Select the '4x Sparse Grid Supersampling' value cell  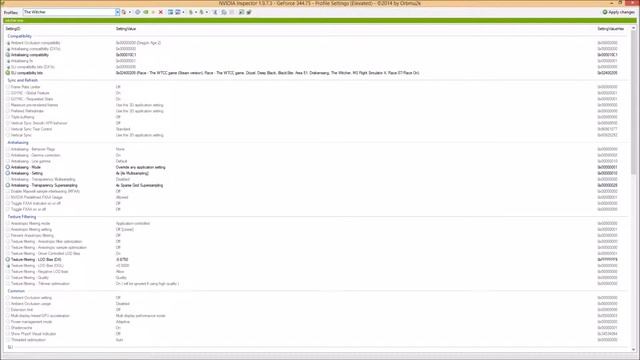coord(139,185)
